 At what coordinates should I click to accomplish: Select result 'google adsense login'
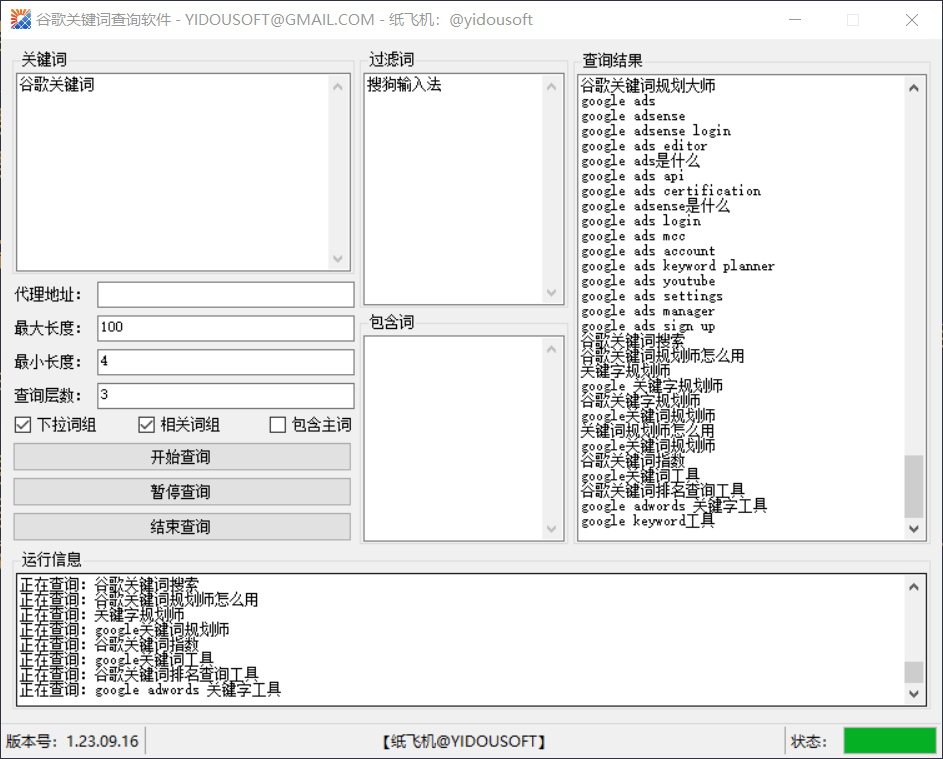pyautogui.click(x=656, y=131)
